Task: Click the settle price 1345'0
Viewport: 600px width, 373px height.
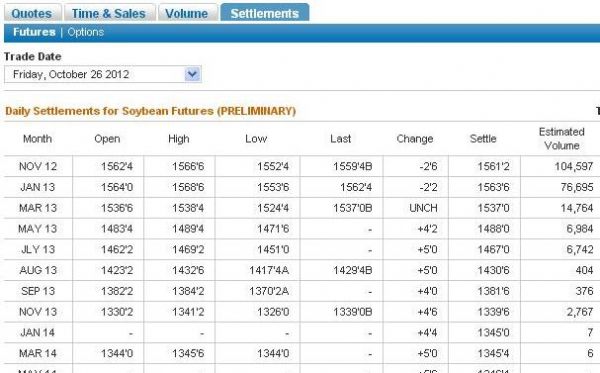Action: click(x=494, y=332)
